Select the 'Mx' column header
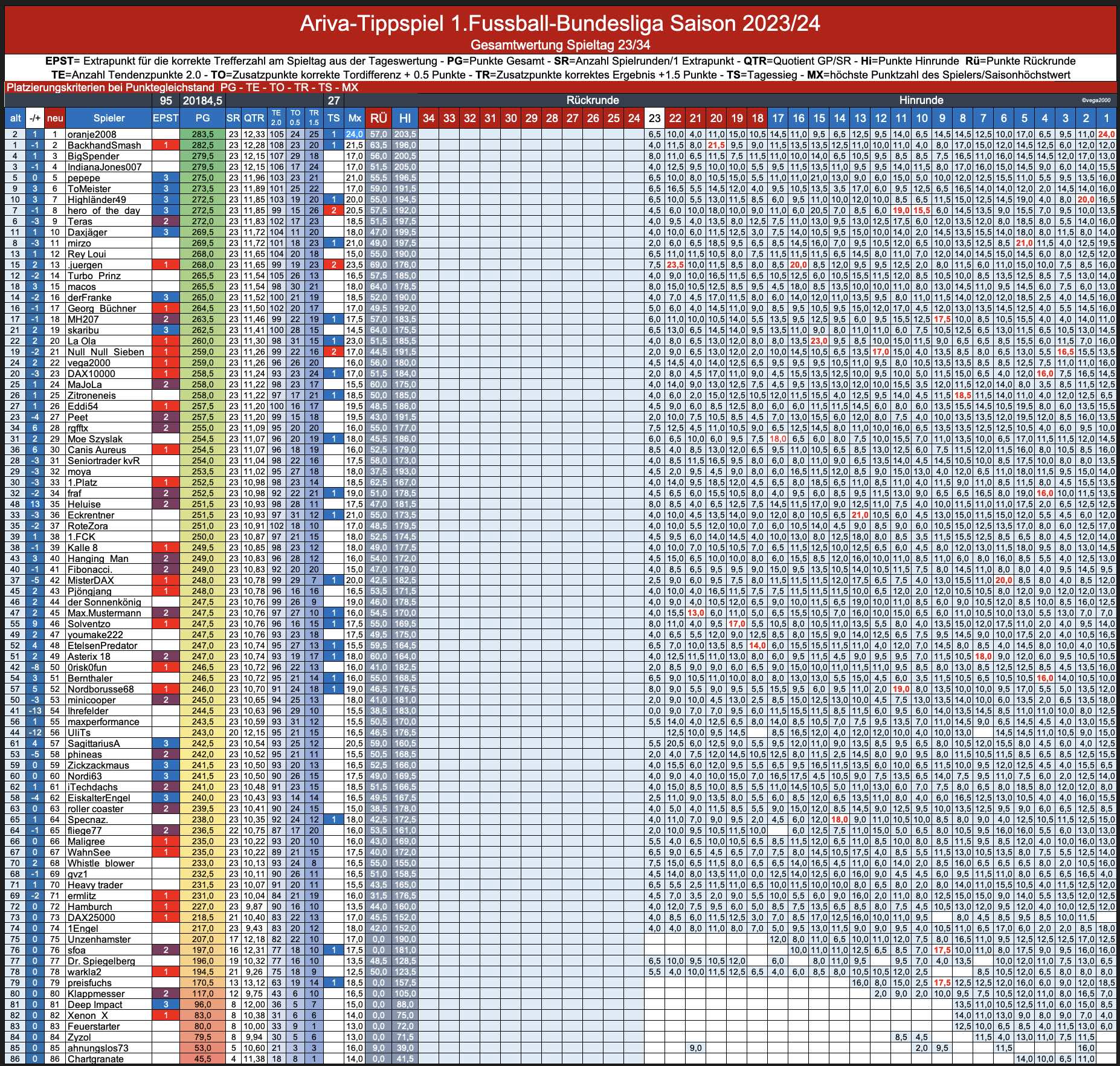1120x1066 pixels. click(x=355, y=118)
